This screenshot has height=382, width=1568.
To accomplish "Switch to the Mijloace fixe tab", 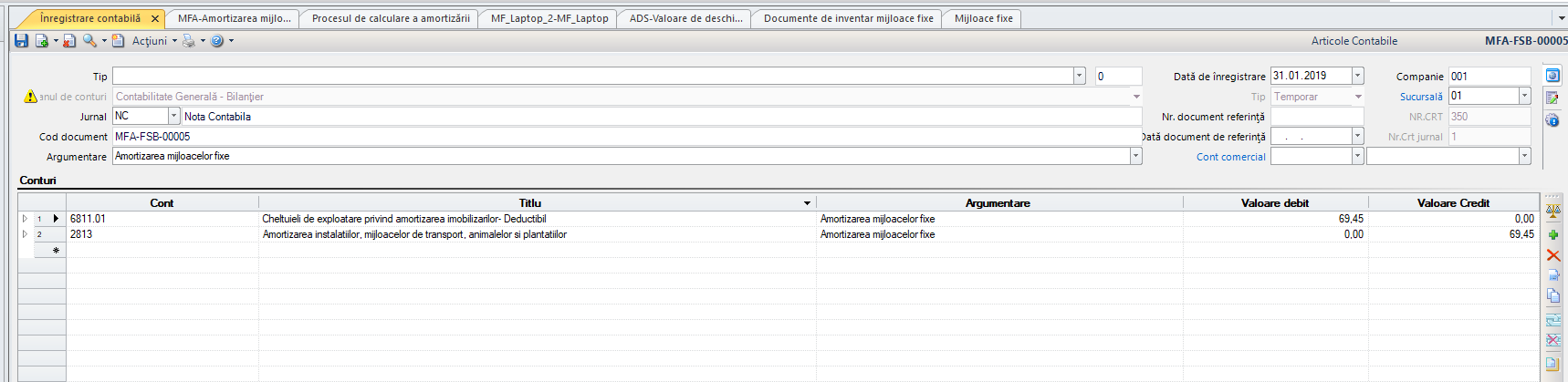I will click(983, 18).
